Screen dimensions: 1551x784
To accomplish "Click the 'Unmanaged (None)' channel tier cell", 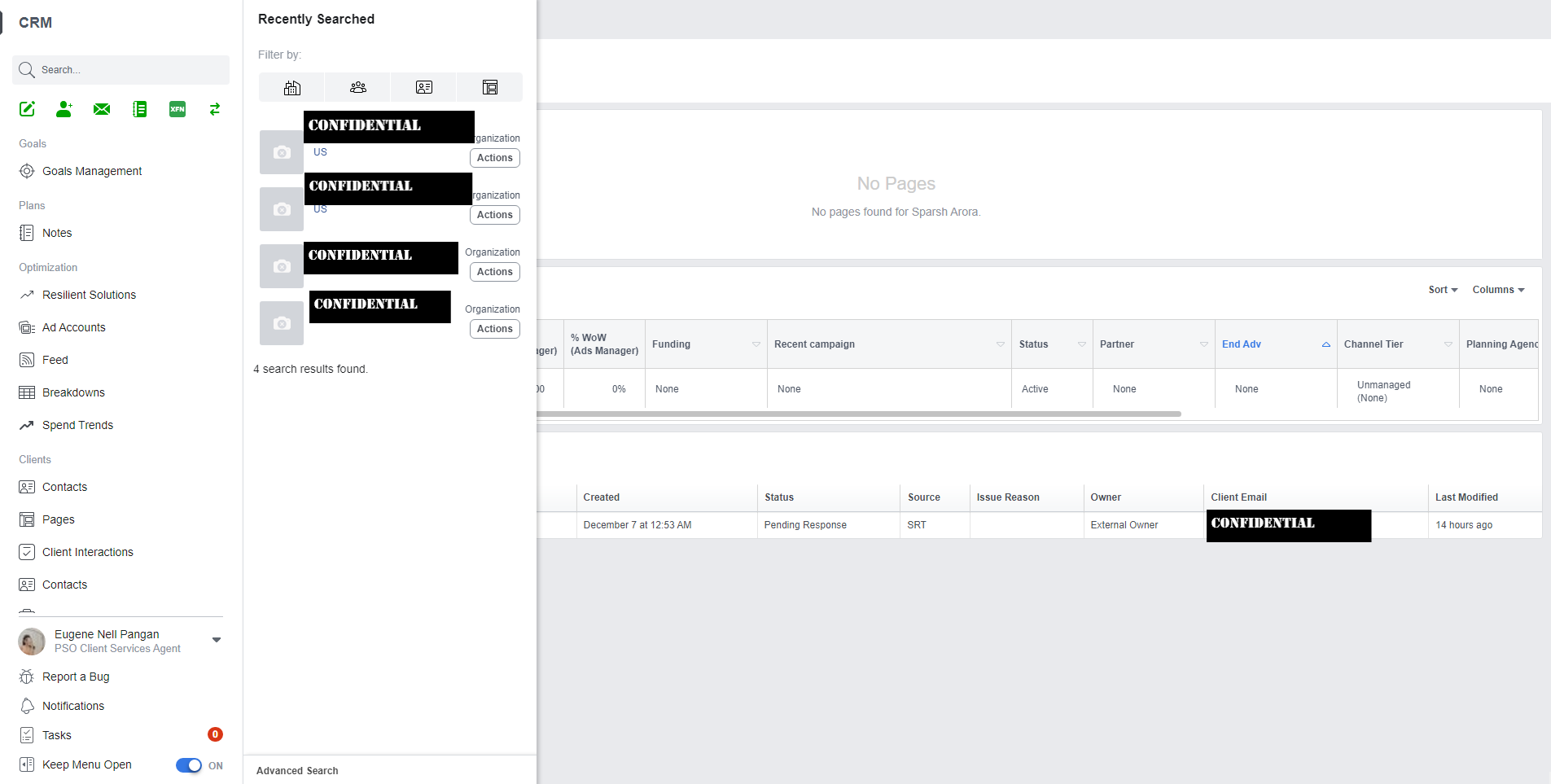I will coord(1384,392).
